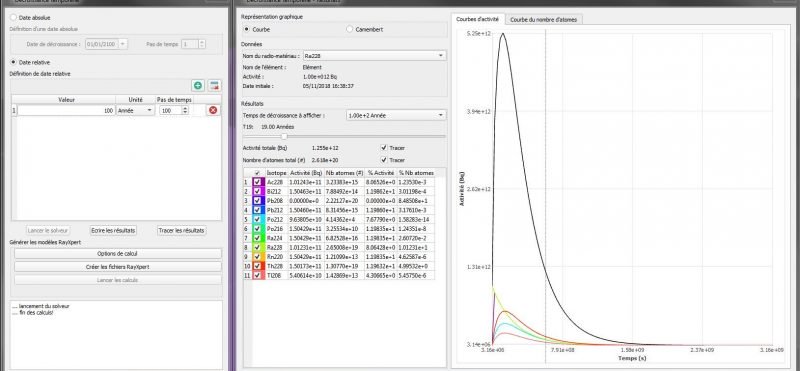Uncheck the Rn220 isotope checkbox
Screen dimensions: 800x371
[x=257, y=257]
